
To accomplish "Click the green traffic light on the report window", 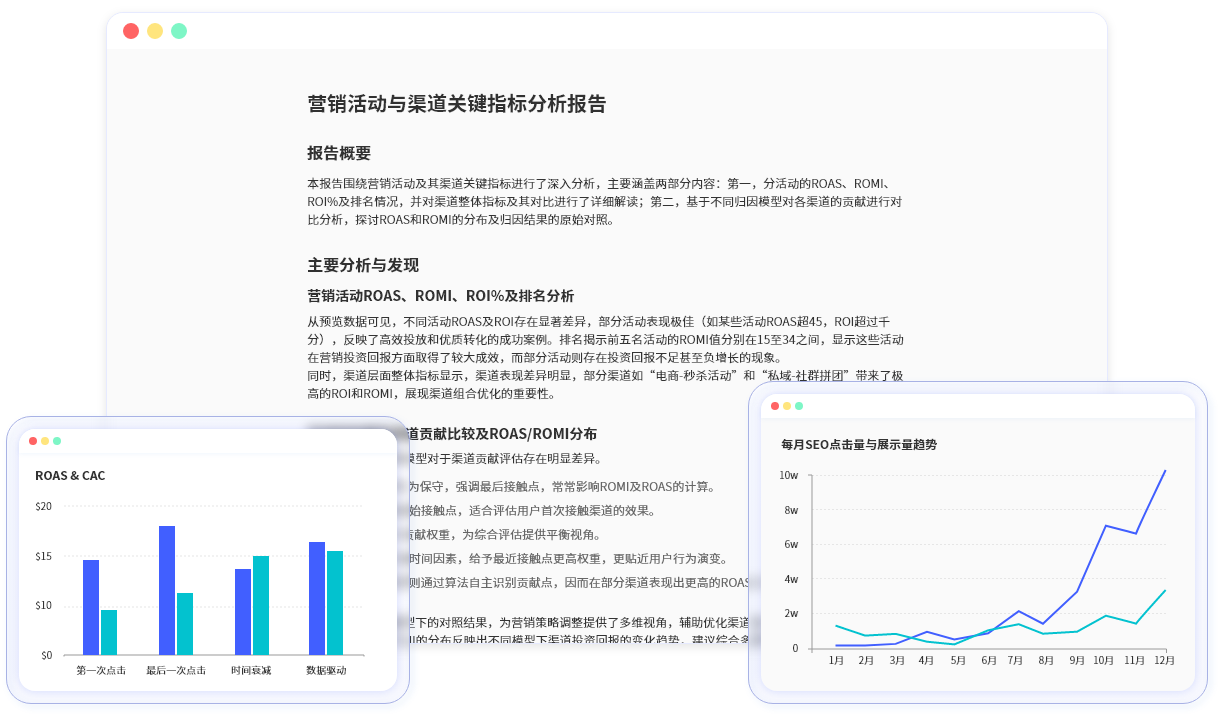I will pos(177,31).
